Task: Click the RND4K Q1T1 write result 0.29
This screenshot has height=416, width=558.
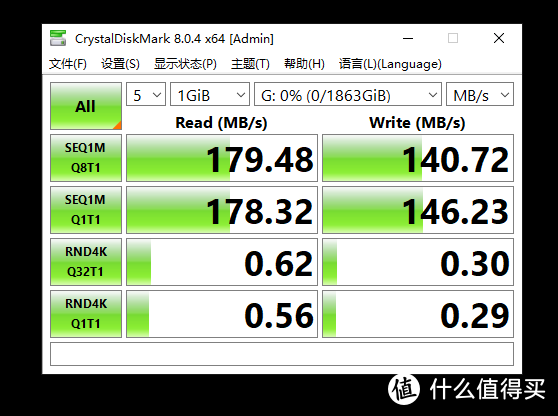Action: (418, 314)
